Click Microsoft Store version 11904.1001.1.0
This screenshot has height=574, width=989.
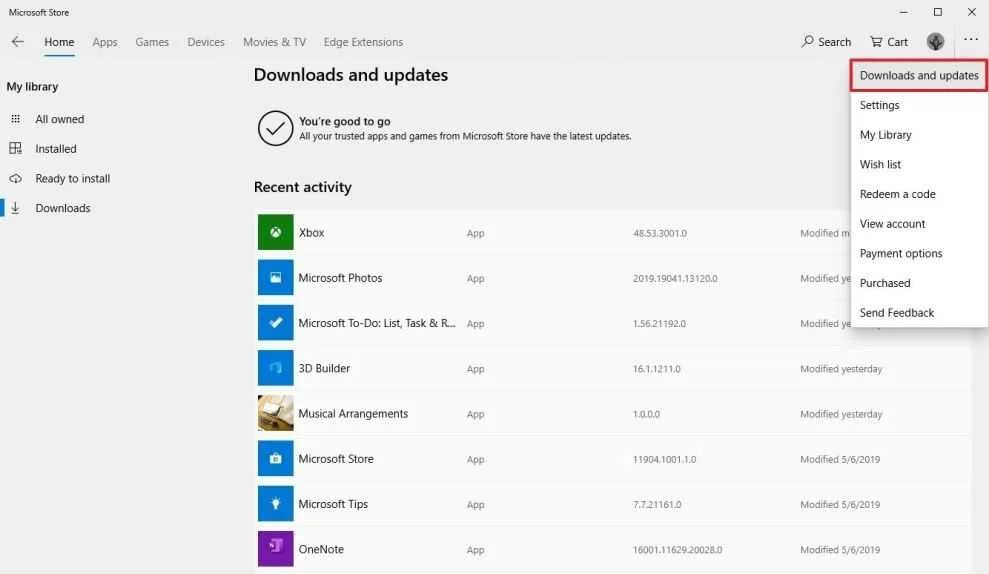[x=664, y=460]
